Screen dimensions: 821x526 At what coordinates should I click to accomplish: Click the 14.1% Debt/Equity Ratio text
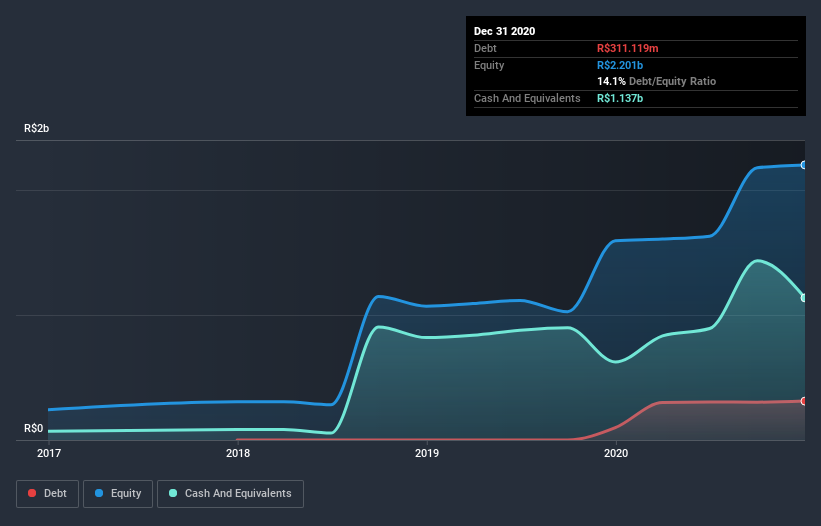tap(657, 81)
